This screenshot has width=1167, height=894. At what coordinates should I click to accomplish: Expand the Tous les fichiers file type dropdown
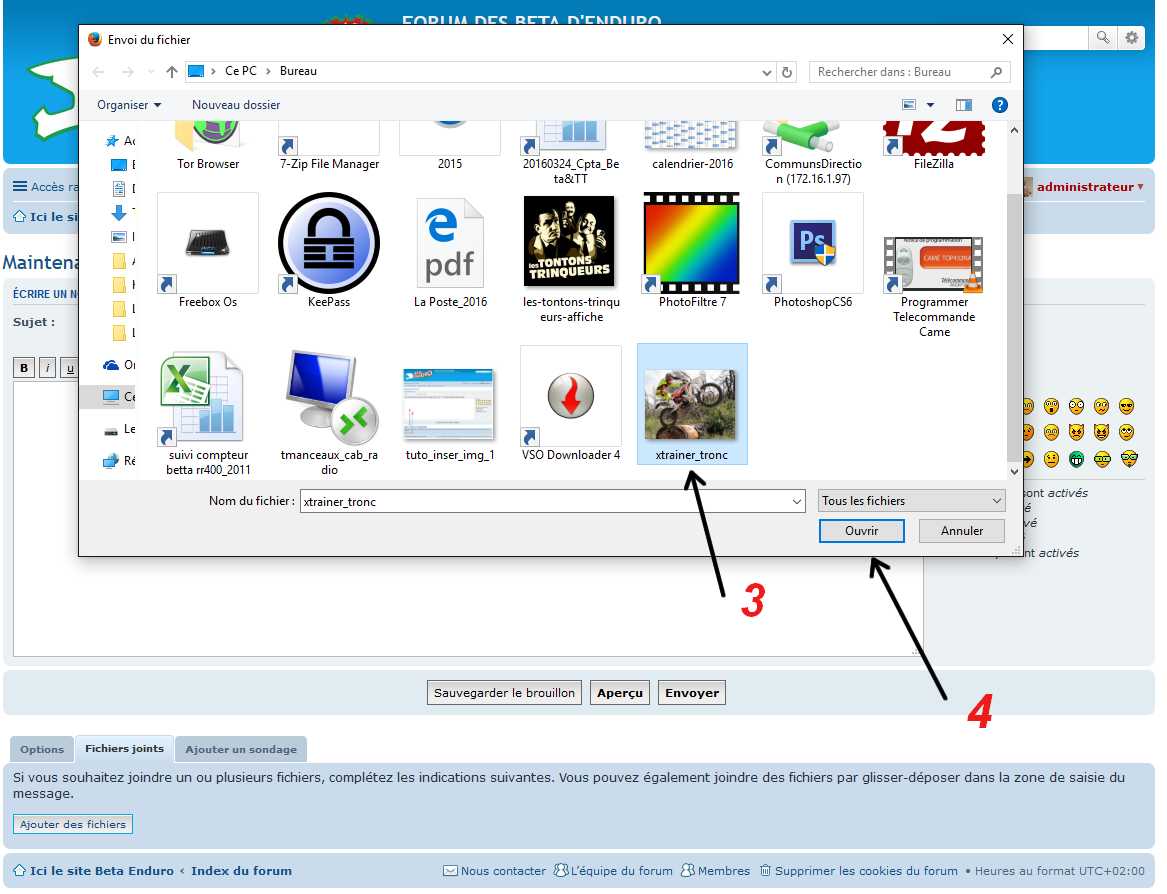(911, 501)
